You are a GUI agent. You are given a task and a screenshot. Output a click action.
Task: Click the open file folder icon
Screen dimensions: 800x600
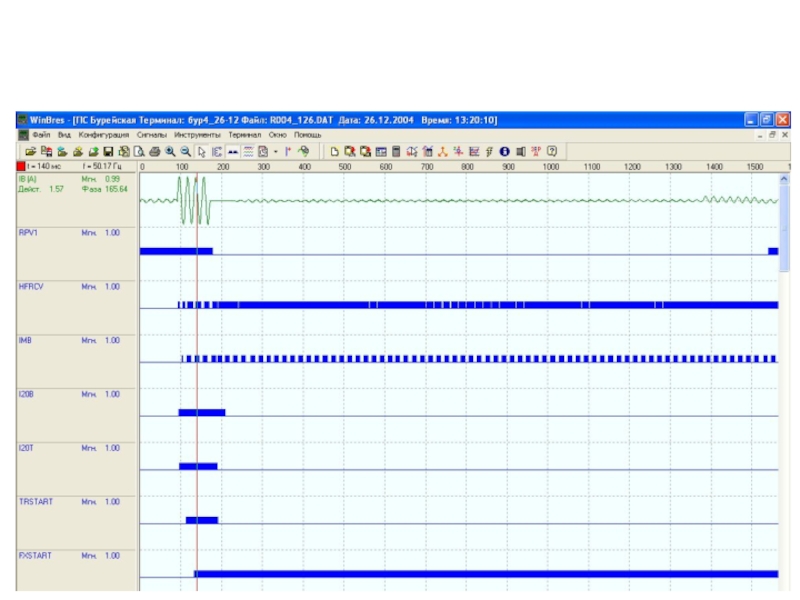point(30,151)
